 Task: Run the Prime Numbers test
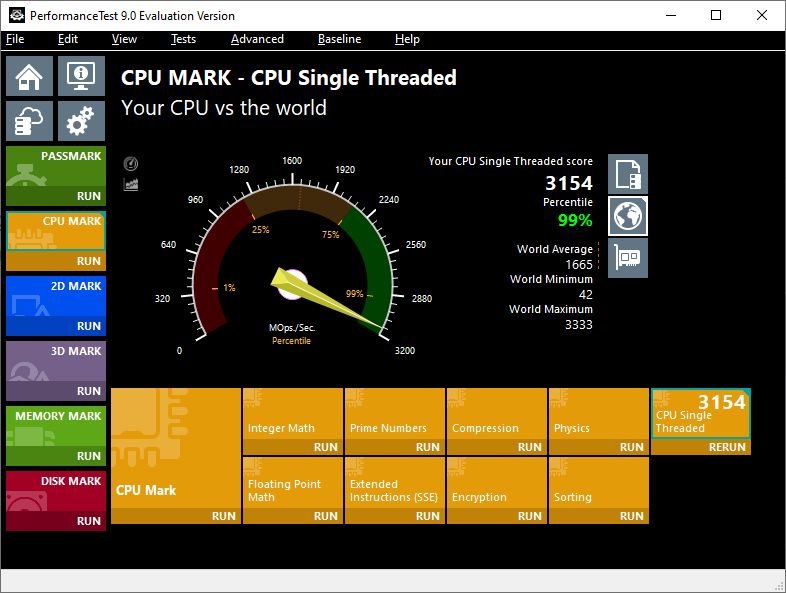pyautogui.click(x=395, y=447)
